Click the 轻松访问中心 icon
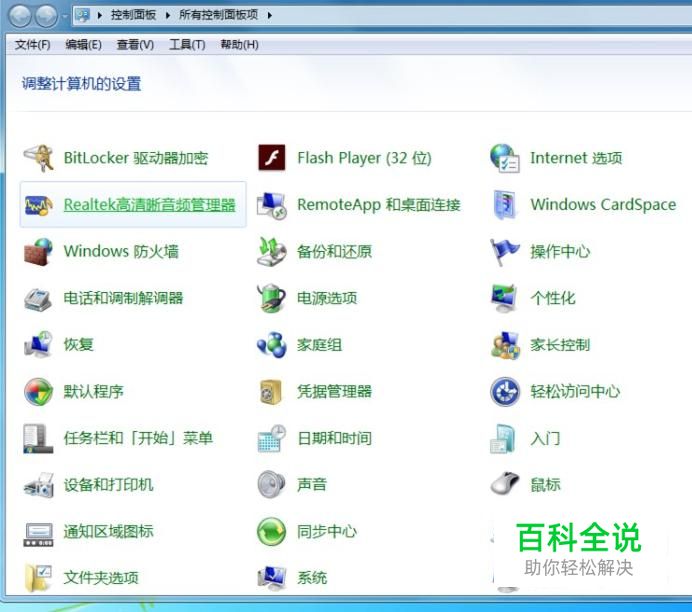This screenshot has width=692, height=612. [x=504, y=391]
